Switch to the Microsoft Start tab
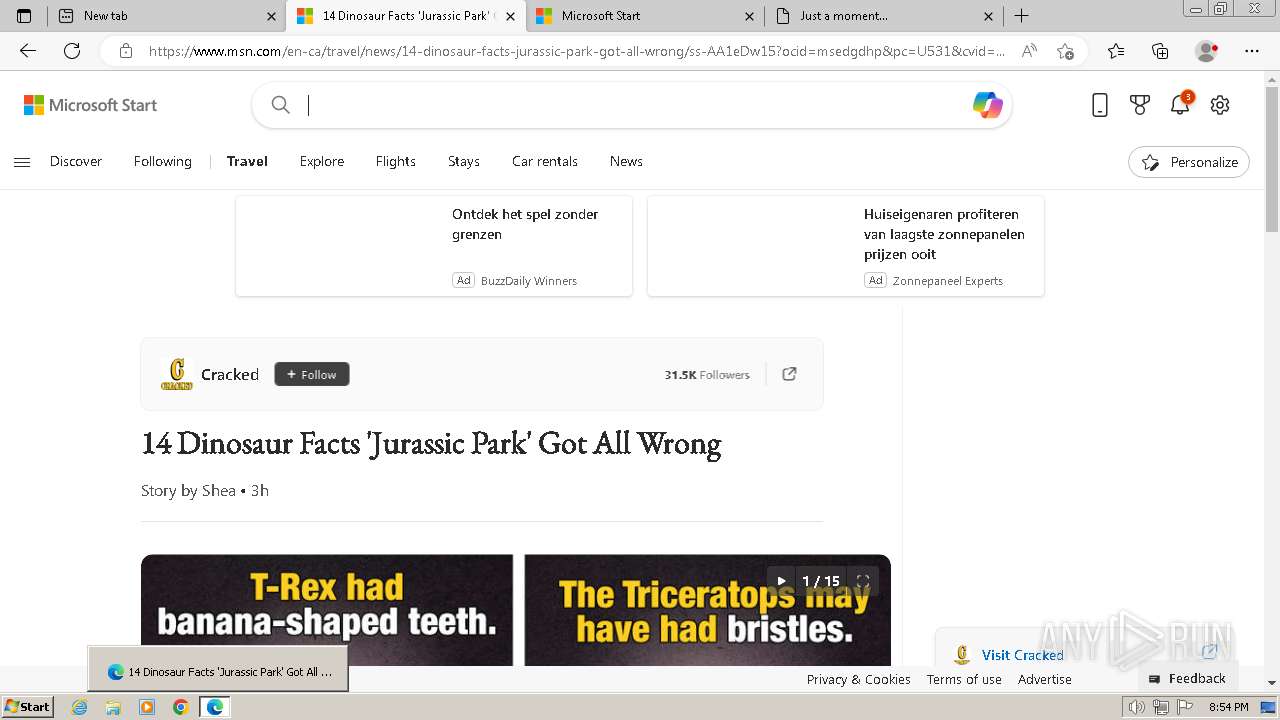The image size is (1280, 720). pyautogui.click(x=646, y=16)
